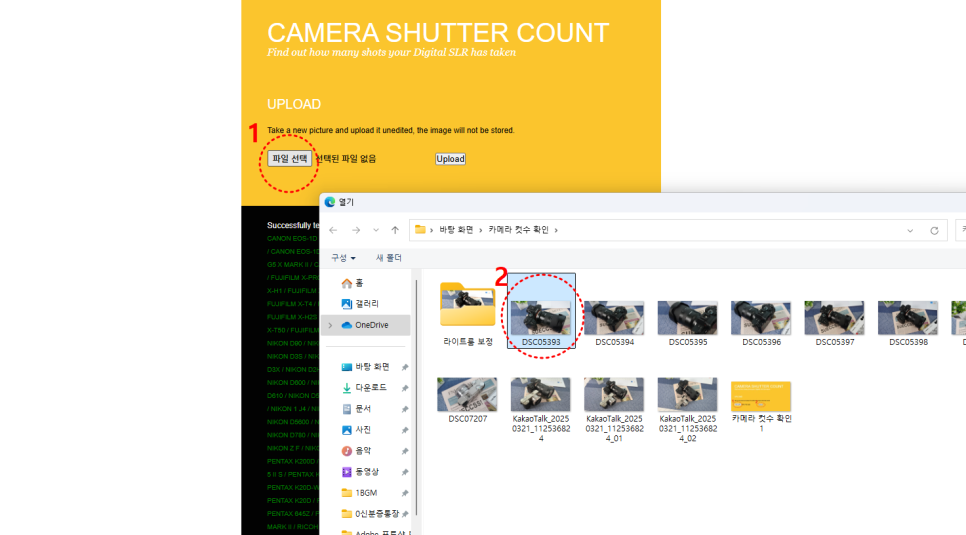Refresh the folder with the reload icon
966x535 pixels.
pyautogui.click(x=934, y=230)
